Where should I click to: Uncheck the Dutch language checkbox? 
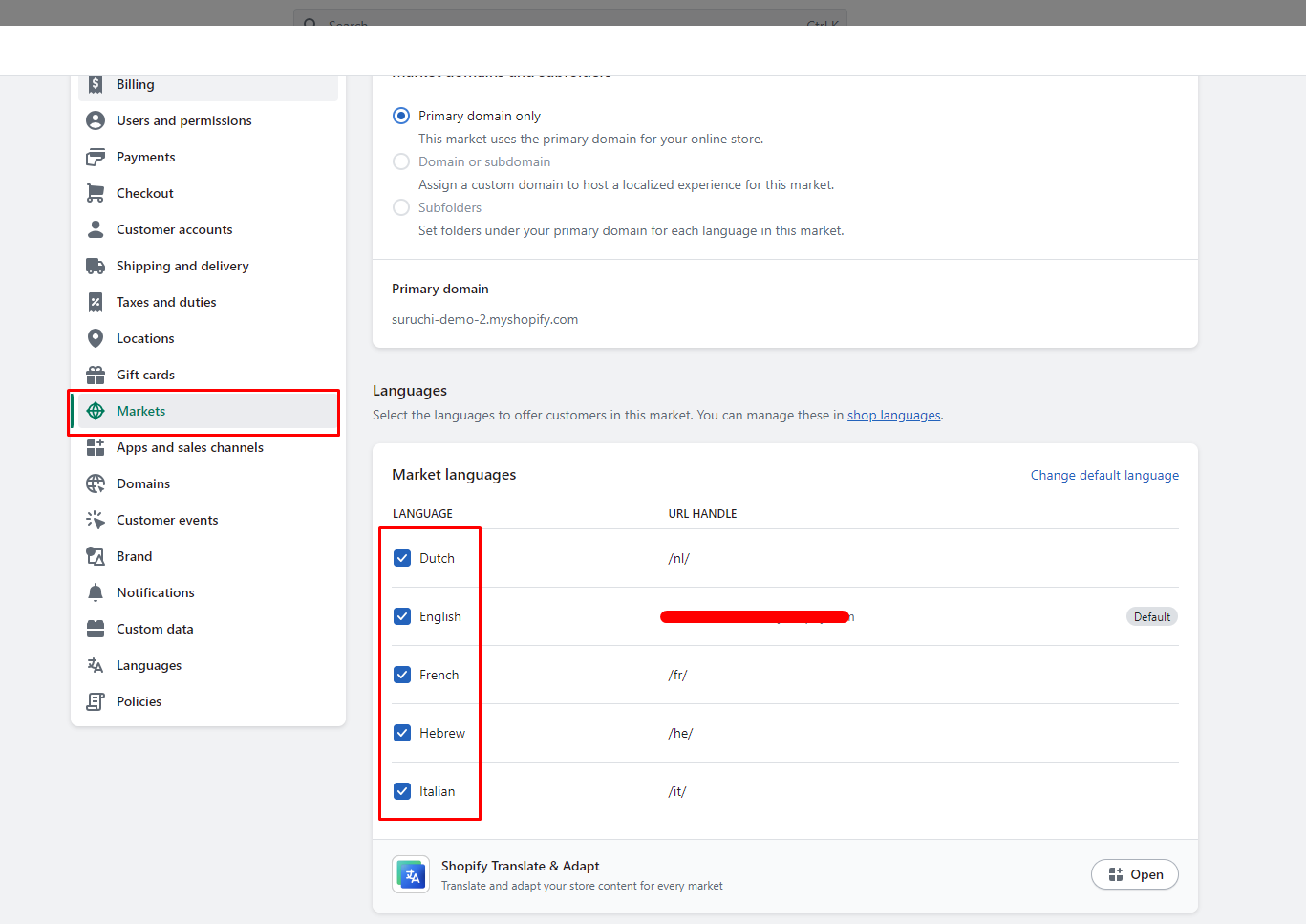[x=402, y=558]
